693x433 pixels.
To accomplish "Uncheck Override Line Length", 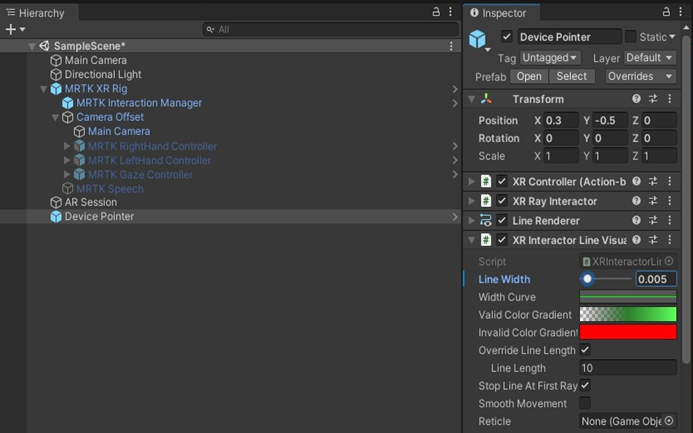I will (585, 350).
